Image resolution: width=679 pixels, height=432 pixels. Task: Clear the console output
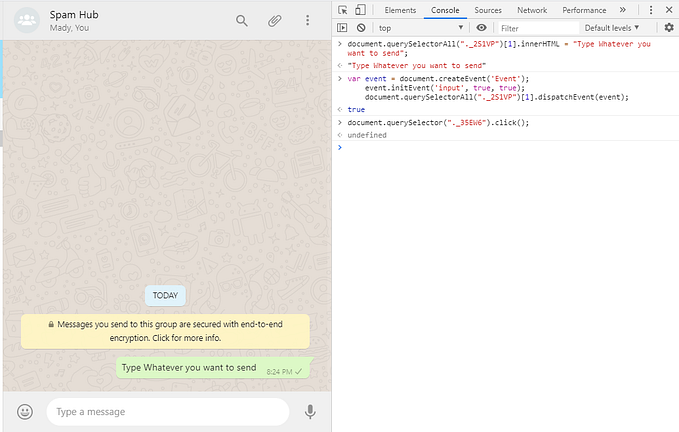click(x=361, y=28)
